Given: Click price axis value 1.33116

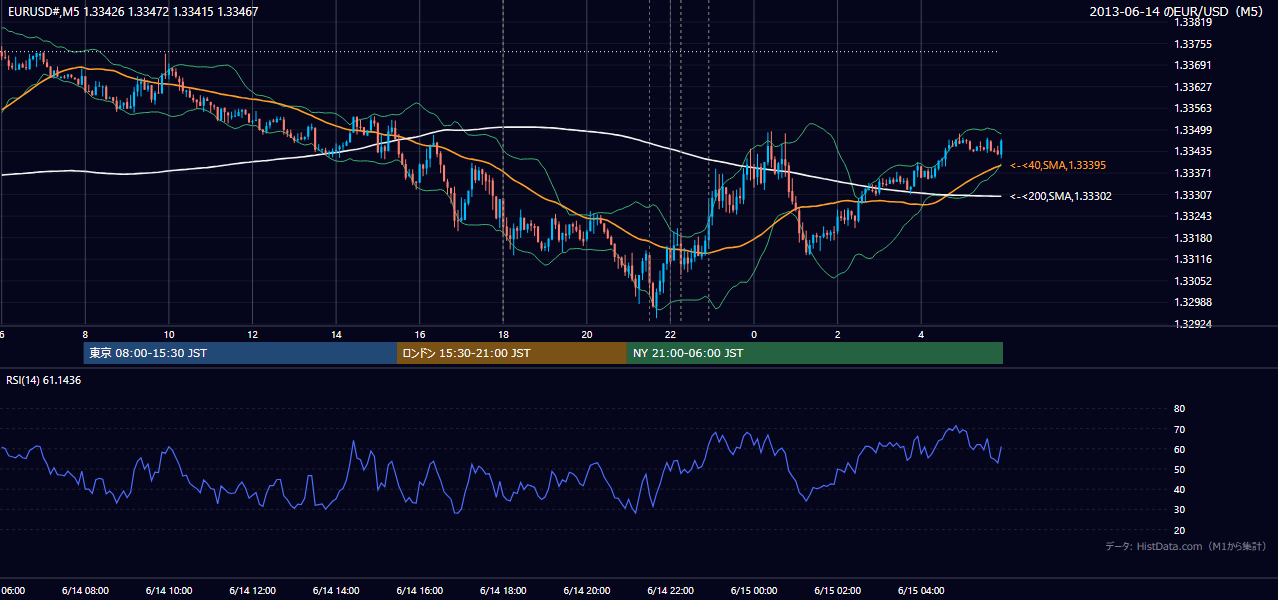Looking at the screenshot, I should [x=1192, y=259].
